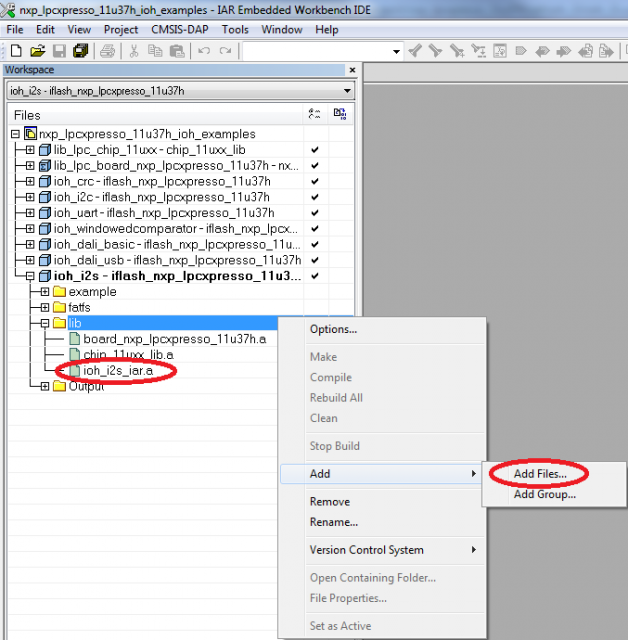Toggle checkmark for ioh_windowedcomparator project
The height and width of the screenshot is (640, 628).
[x=315, y=229]
